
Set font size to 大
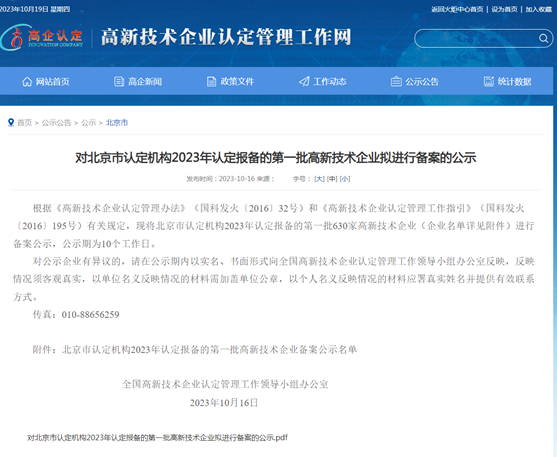coord(319,179)
